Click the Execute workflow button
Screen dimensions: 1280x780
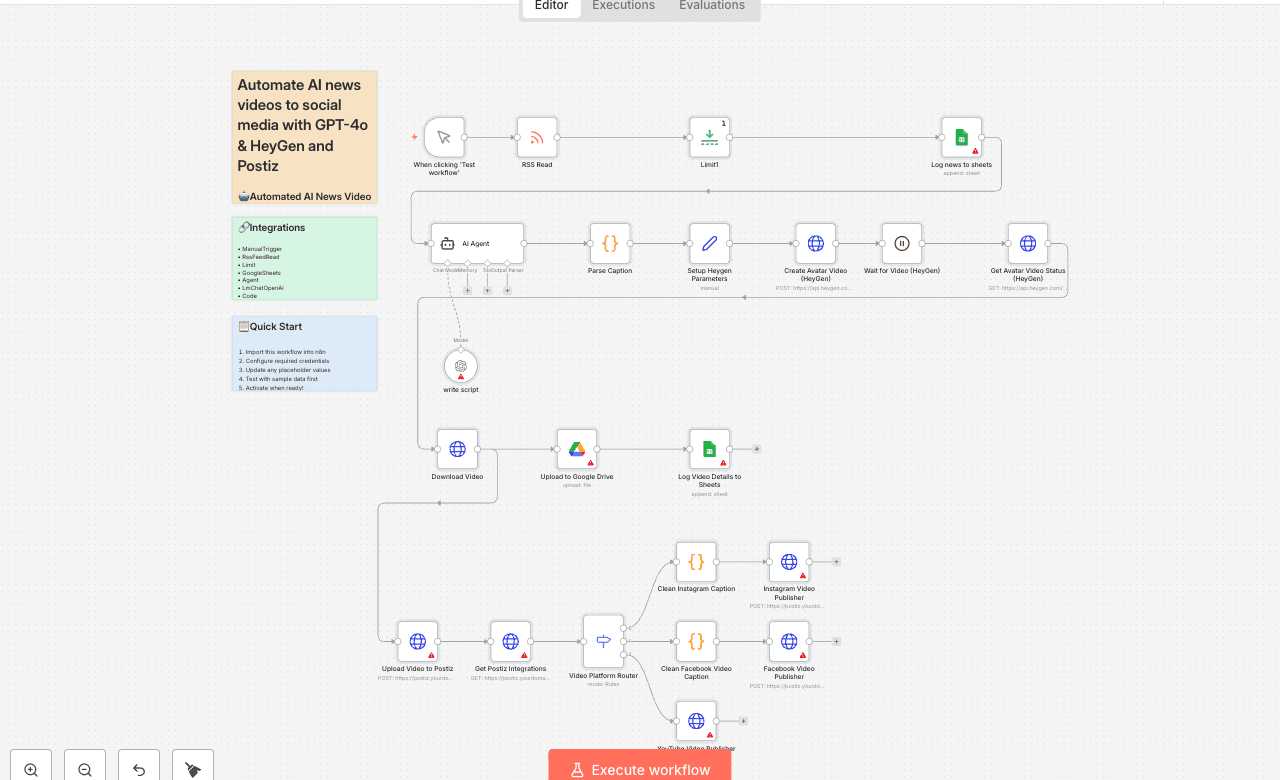click(640, 768)
